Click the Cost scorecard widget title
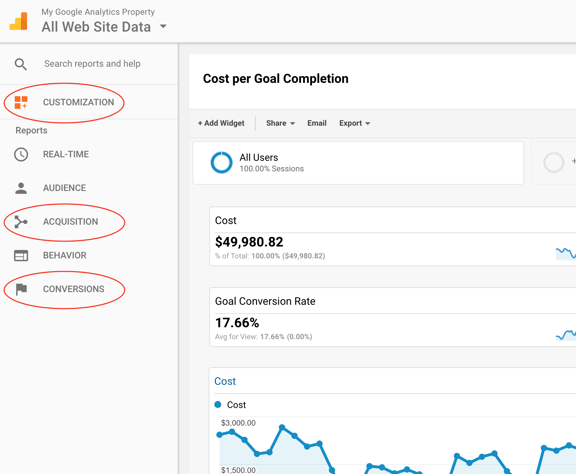Image resolution: width=576 pixels, height=474 pixels. 226,220
